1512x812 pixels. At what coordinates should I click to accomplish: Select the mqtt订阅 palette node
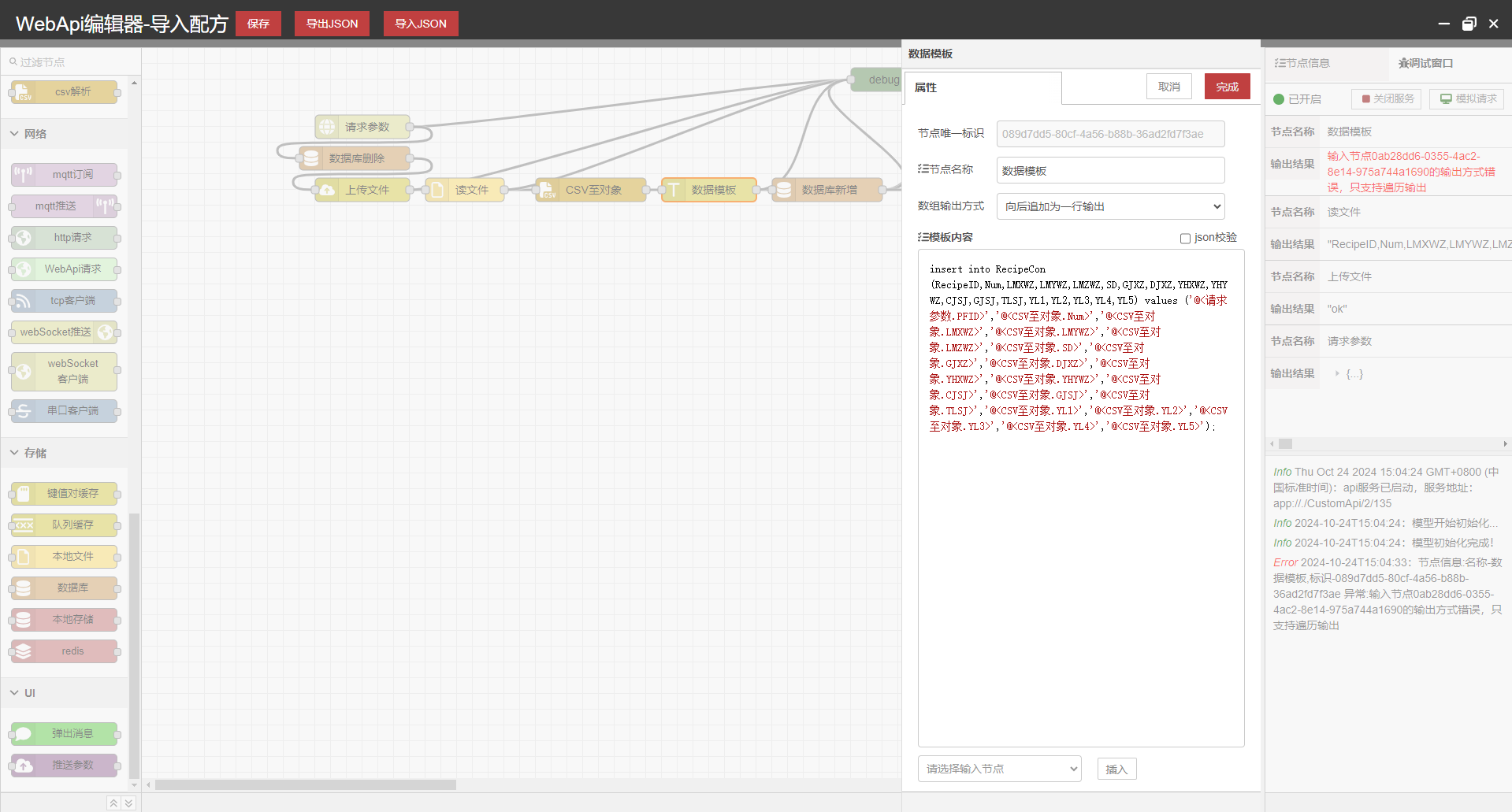(65, 175)
